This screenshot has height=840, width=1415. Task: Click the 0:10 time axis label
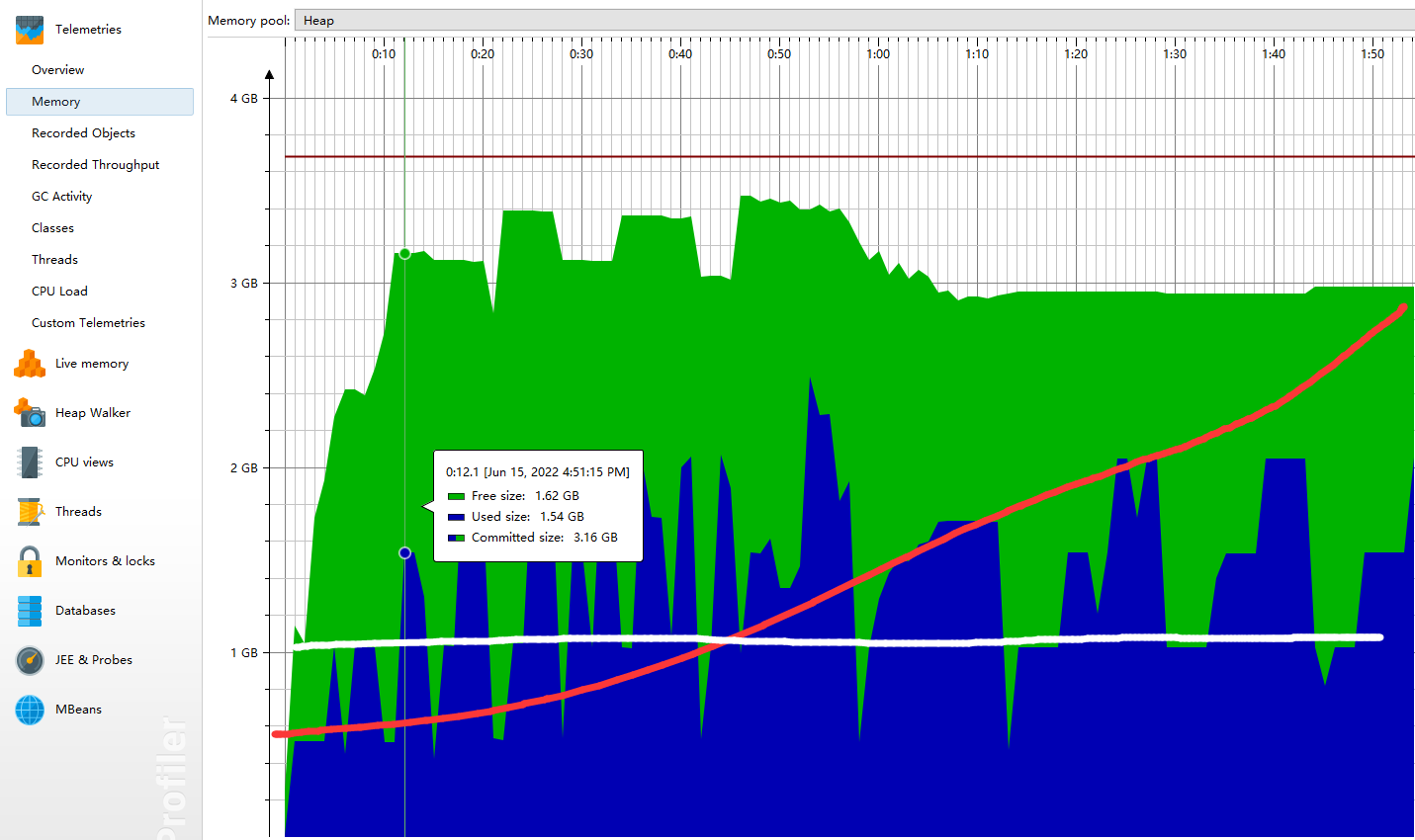coord(384,54)
